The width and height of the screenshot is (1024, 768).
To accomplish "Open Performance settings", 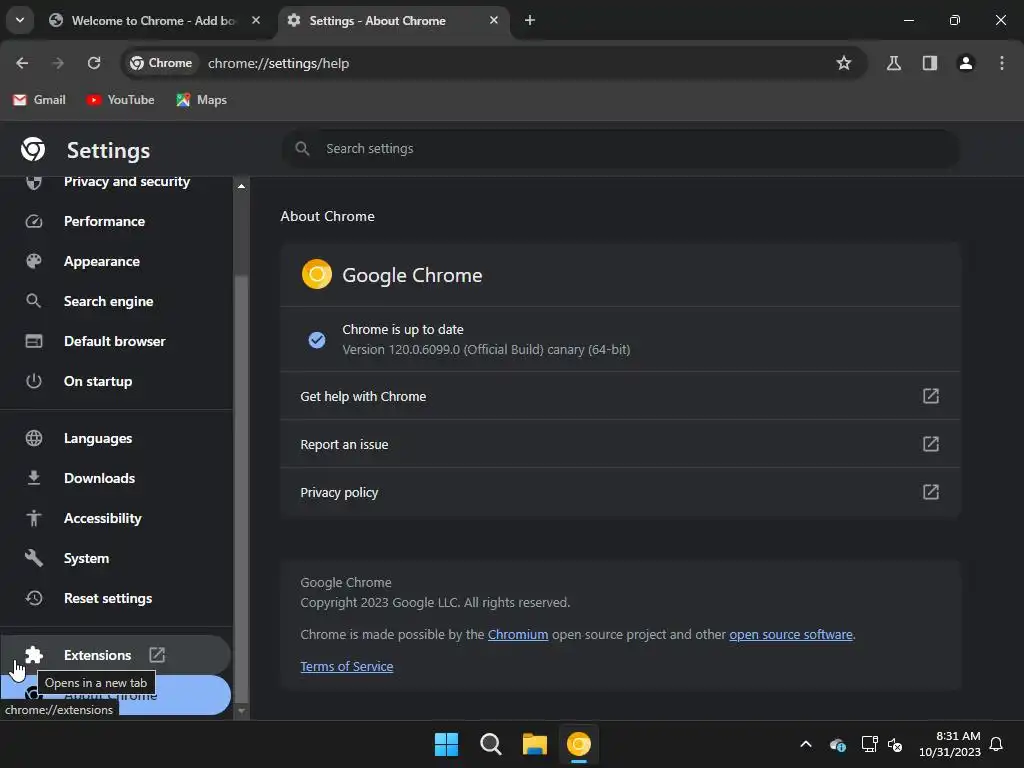I will [116, 221].
